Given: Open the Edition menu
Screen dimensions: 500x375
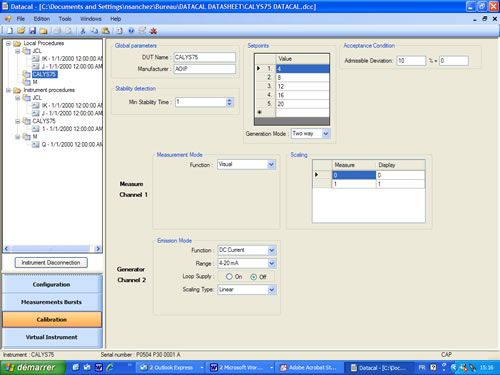Looking at the screenshot, I should [x=42, y=19].
